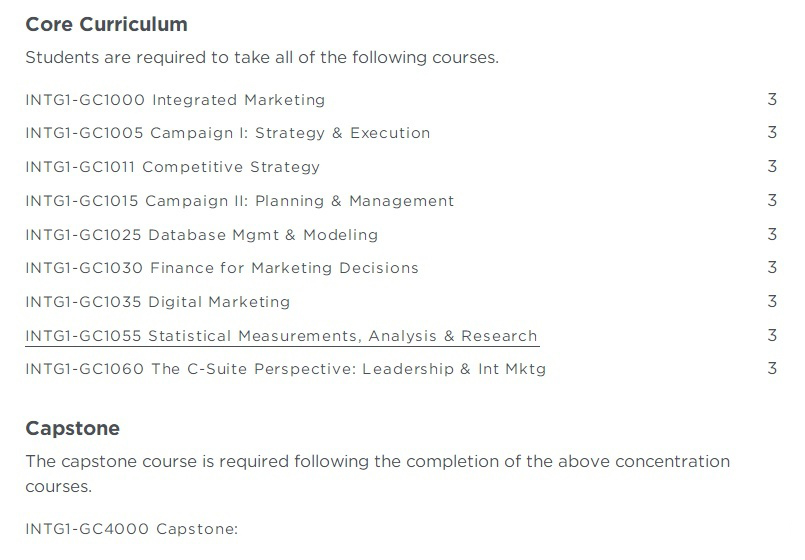Image resolution: width=805 pixels, height=560 pixels.
Task: Open Finance for Marketing Decisions course
Action: pyautogui.click(x=221, y=268)
